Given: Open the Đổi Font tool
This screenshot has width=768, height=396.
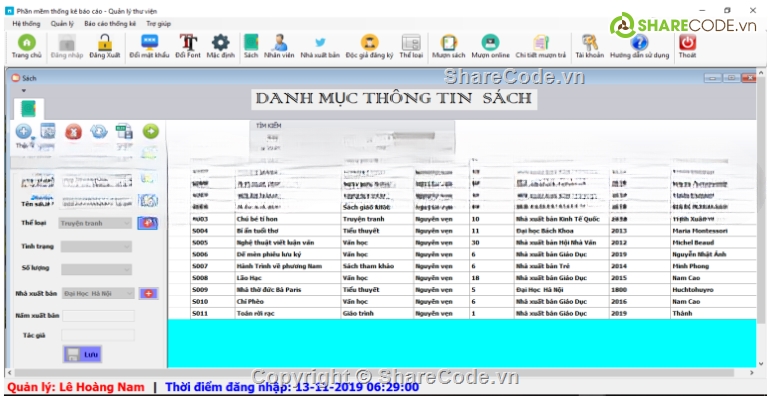Looking at the screenshot, I should pyautogui.click(x=188, y=47).
